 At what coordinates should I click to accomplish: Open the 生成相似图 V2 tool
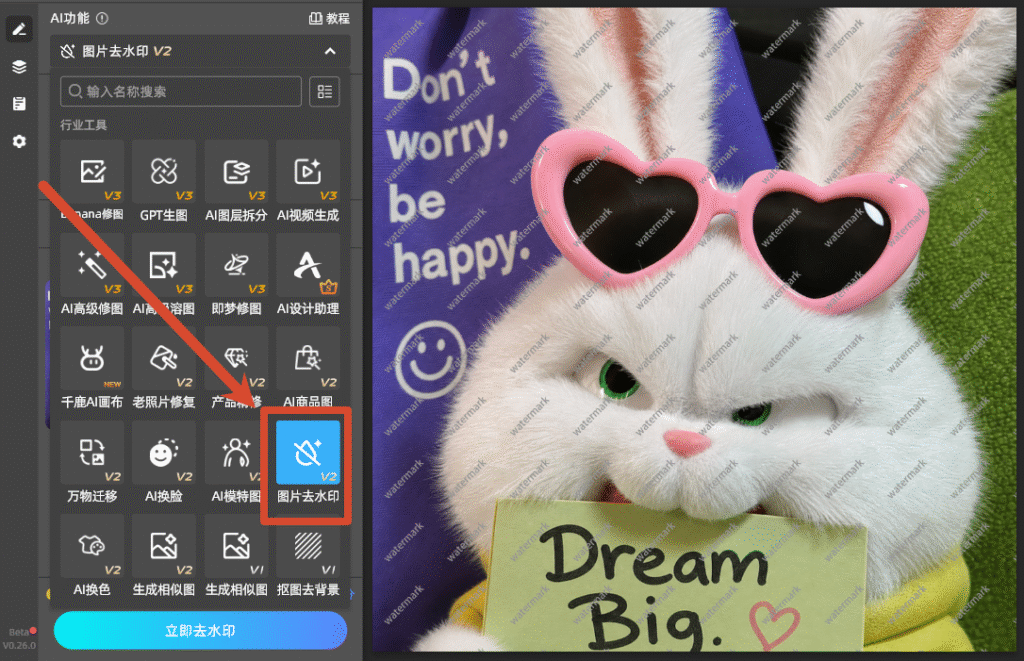pyautogui.click(x=163, y=556)
